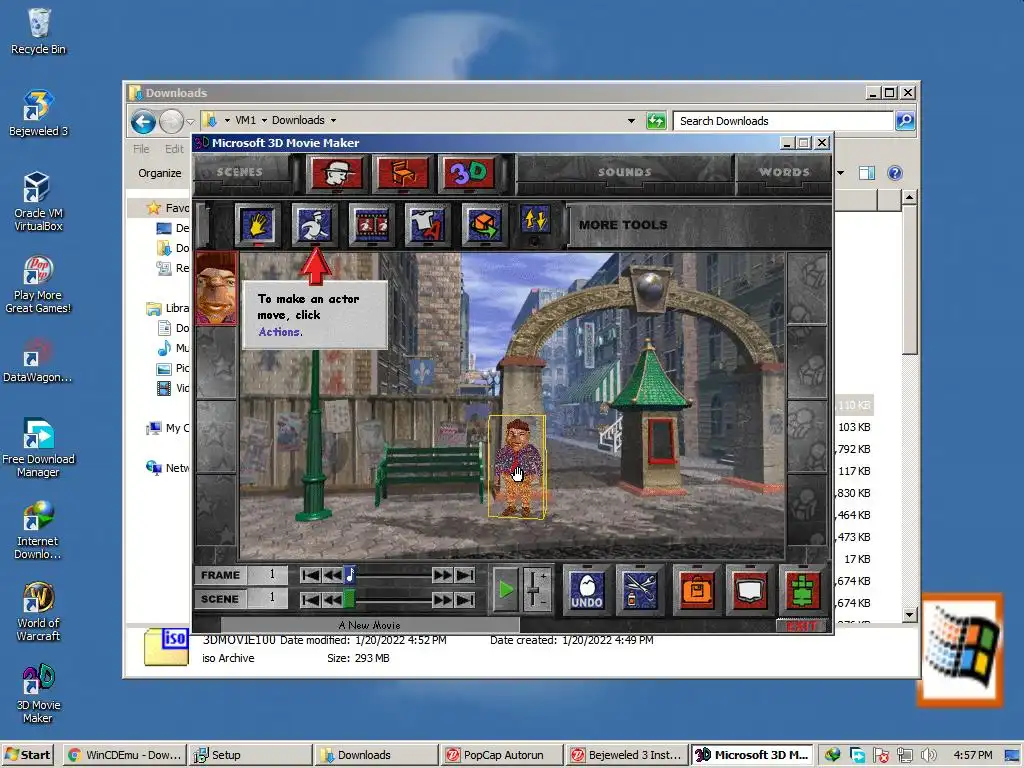Image resolution: width=1024 pixels, height=768 pixels.
Task: Step forward one frame in FRAME row
Action: click(442, 575)
